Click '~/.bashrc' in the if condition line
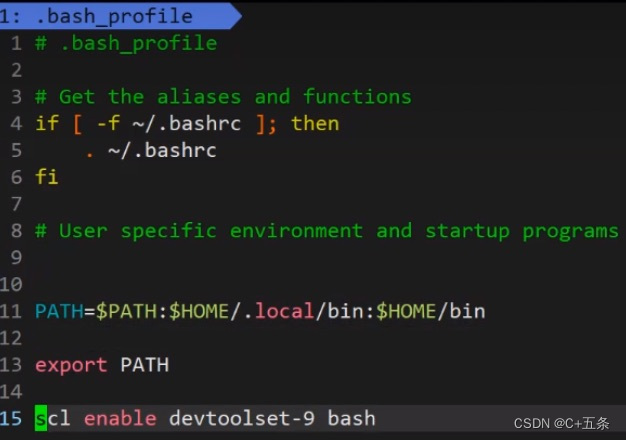Image resolution: width=626 pixels, height=440 pixels. (x=187, y=124)
